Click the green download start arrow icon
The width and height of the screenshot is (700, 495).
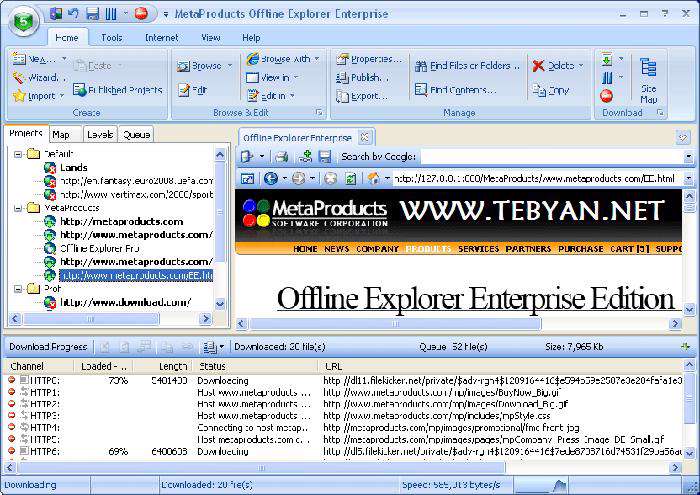[607, 59]
